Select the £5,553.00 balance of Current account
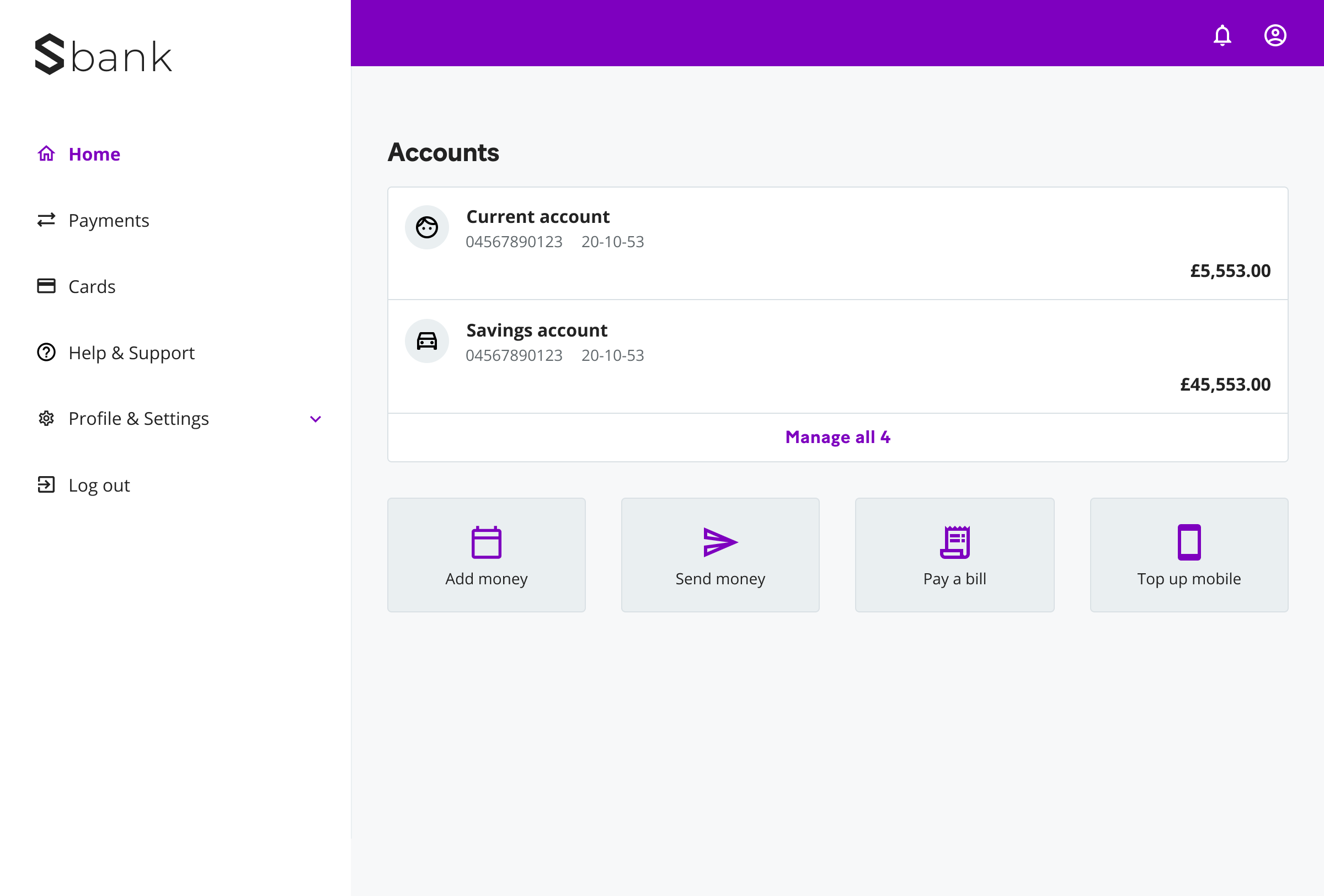1324x896 pixels. [x=1230, y=270]
